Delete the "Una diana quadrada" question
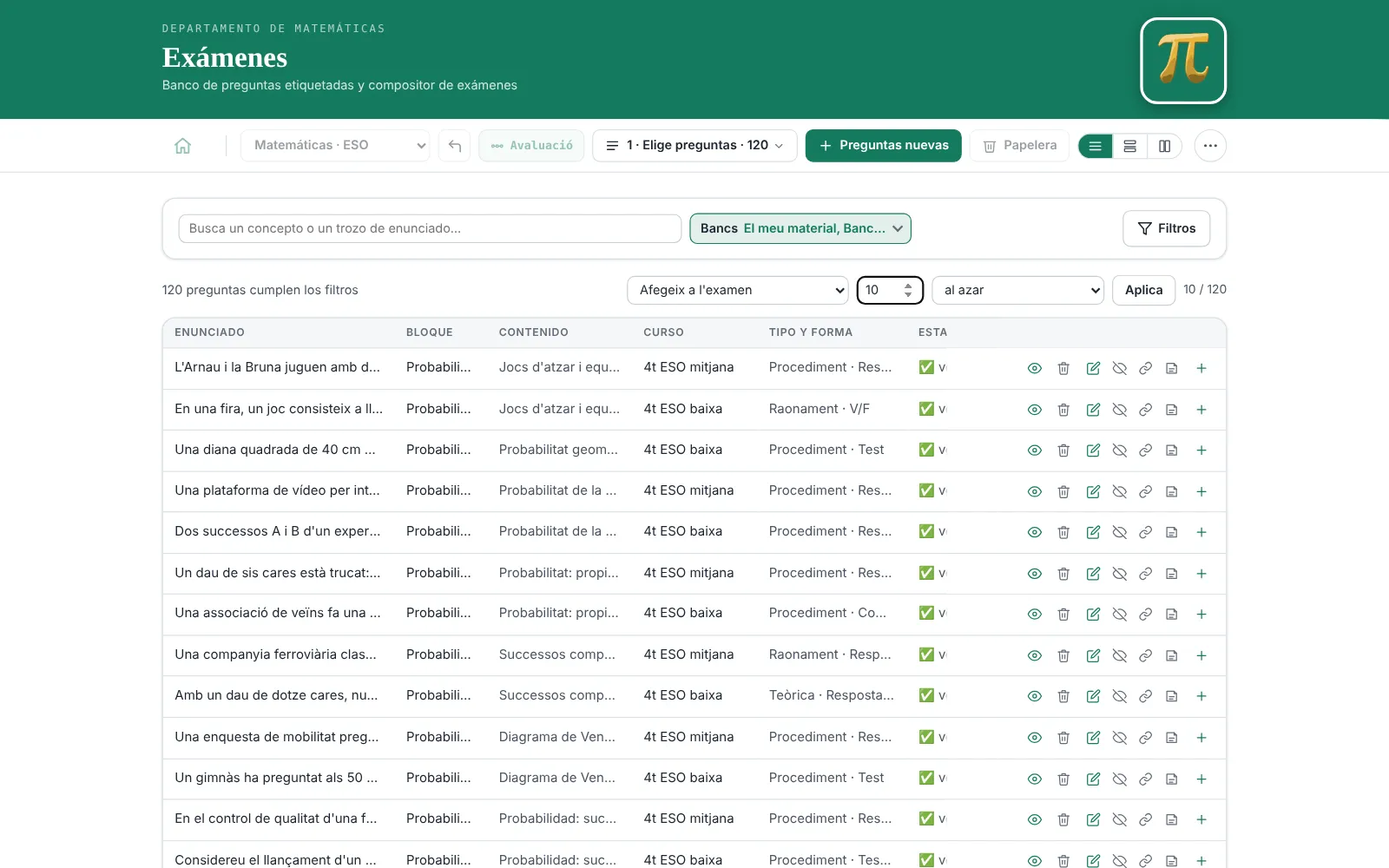The image size is (1389, 868). [1063, 450]
